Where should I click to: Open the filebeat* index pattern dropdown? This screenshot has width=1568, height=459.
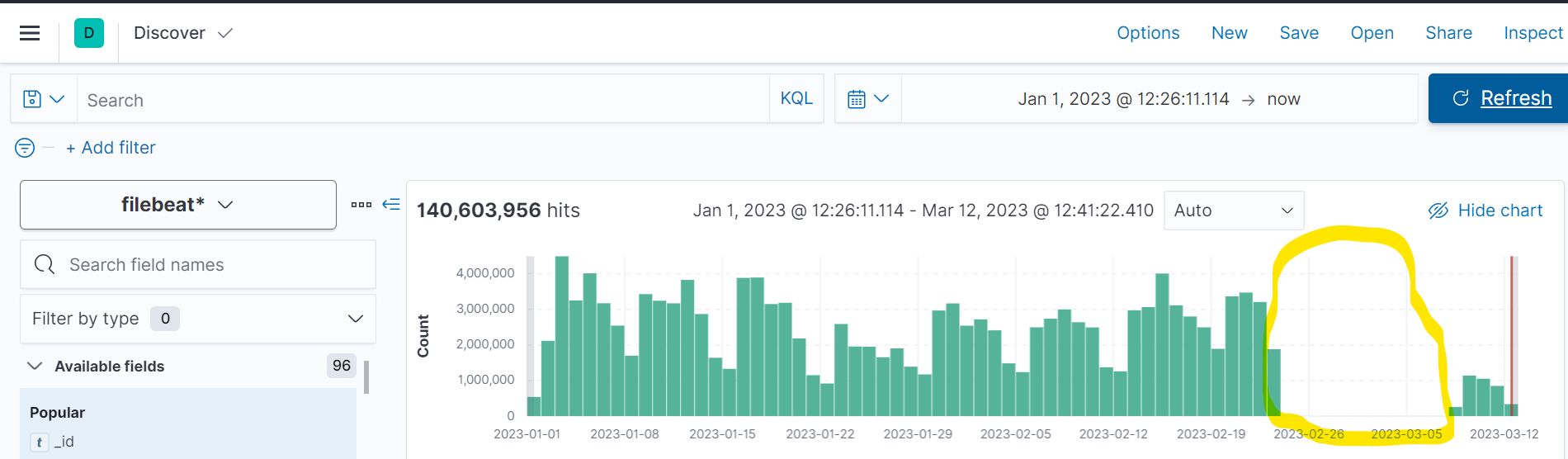point(178,205)
